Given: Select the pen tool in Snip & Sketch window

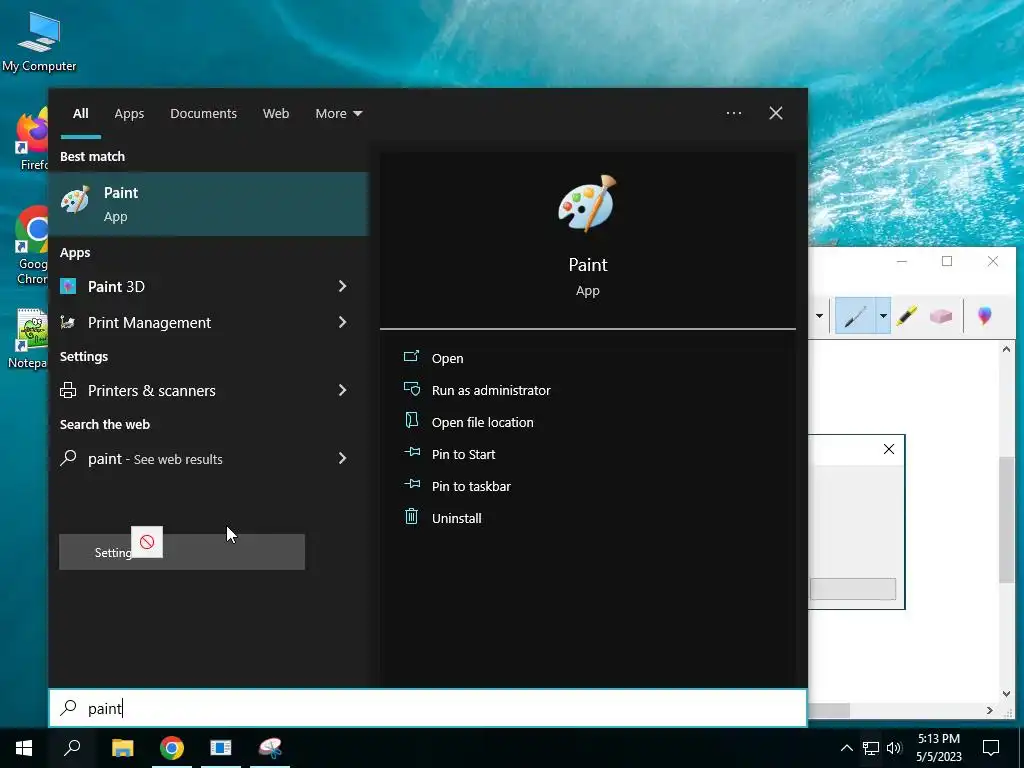Looking at the screenshot, I should [855, 317].
